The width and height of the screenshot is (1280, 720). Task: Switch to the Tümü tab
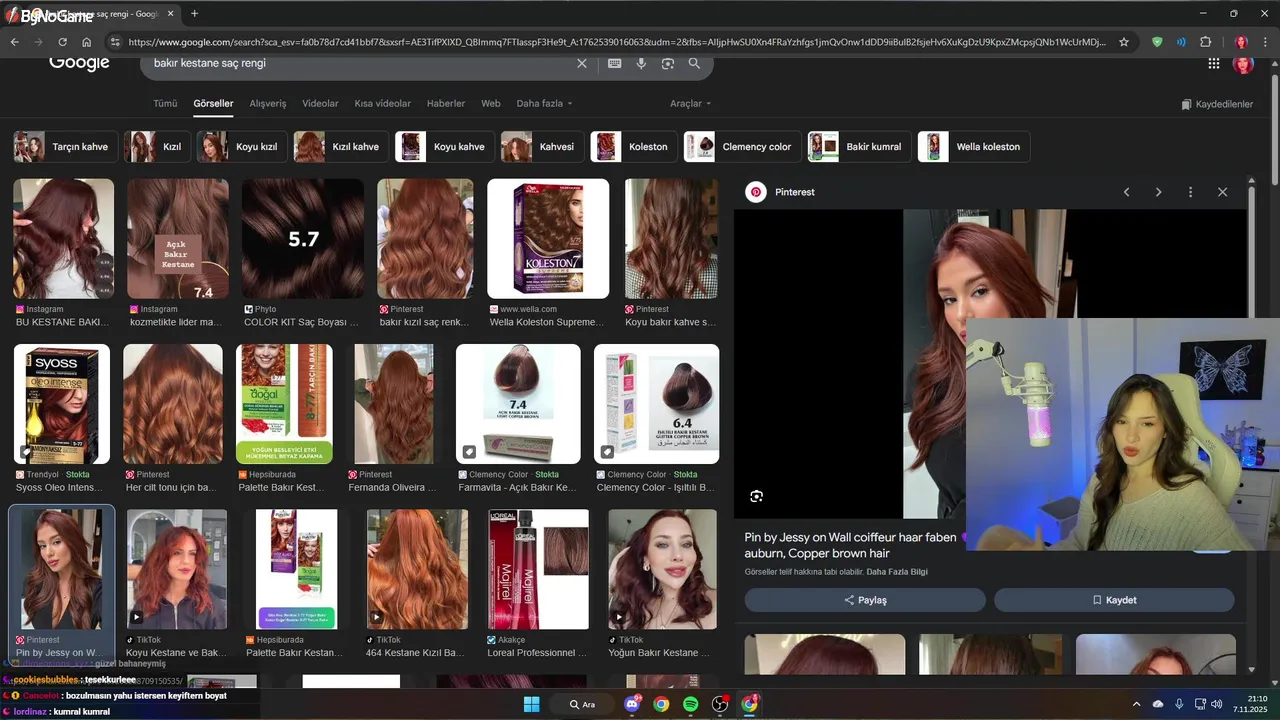tap(165, 104)
